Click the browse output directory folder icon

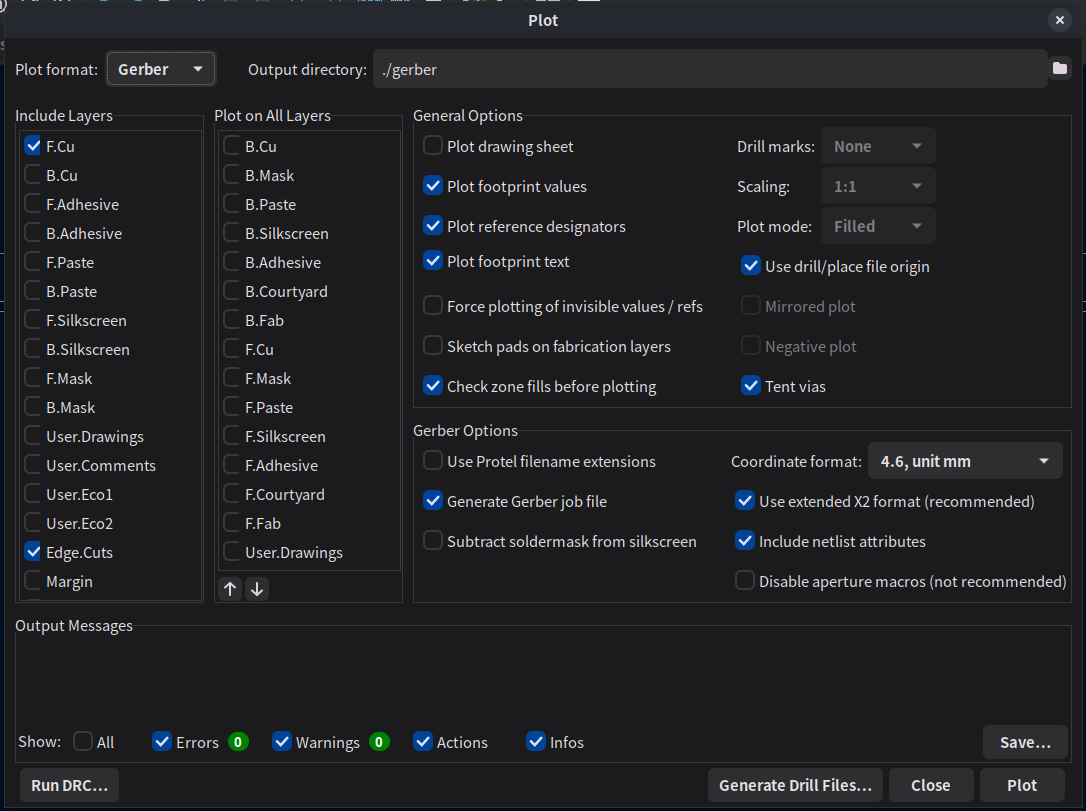pos(1060,69)
